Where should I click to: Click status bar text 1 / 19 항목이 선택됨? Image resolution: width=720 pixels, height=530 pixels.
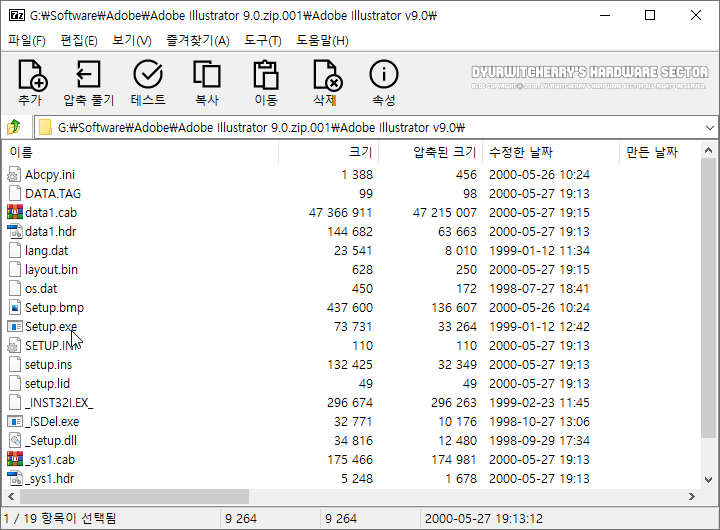(60, 519)
